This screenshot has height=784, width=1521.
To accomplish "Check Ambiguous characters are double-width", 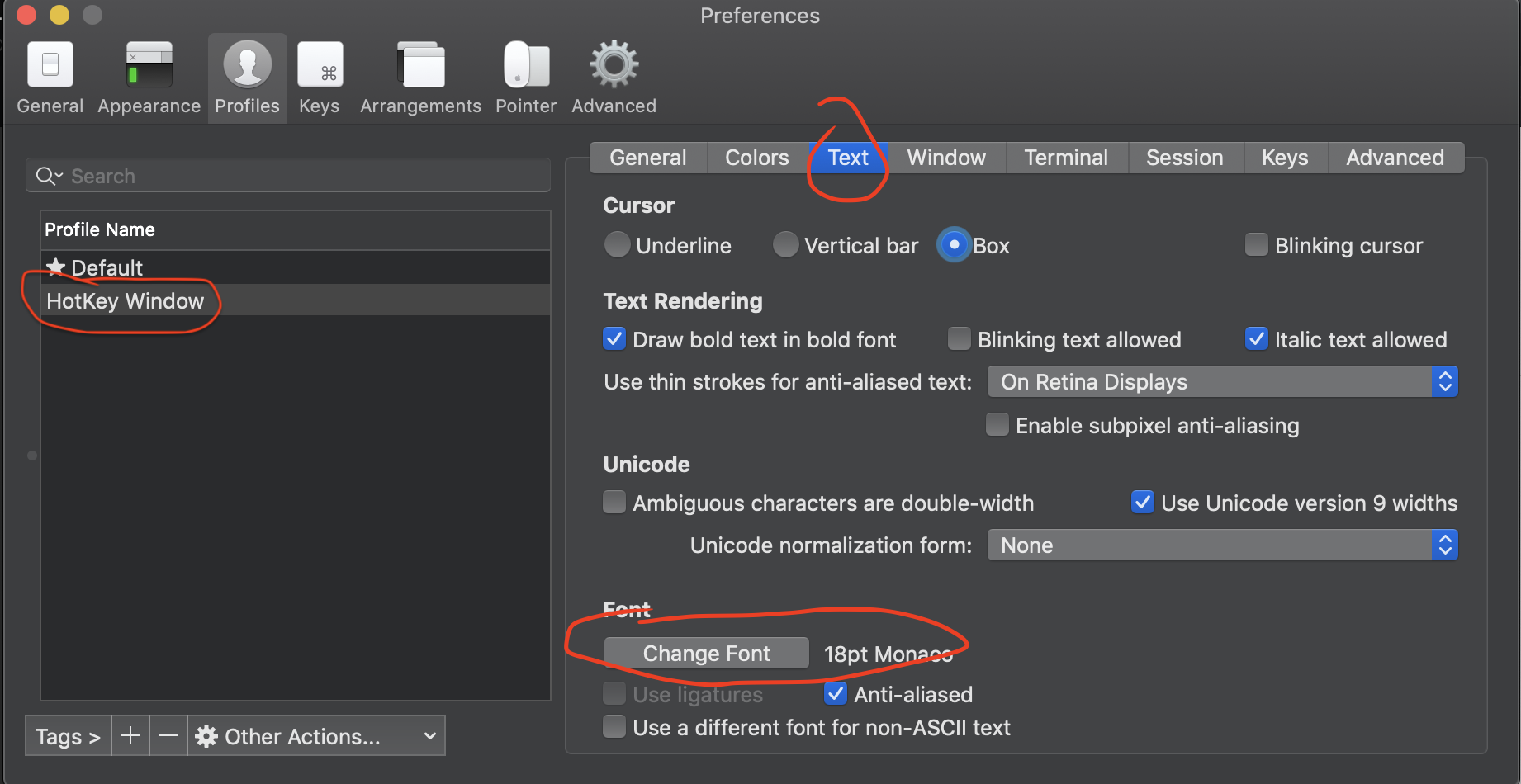I will [x=614, y=502].
